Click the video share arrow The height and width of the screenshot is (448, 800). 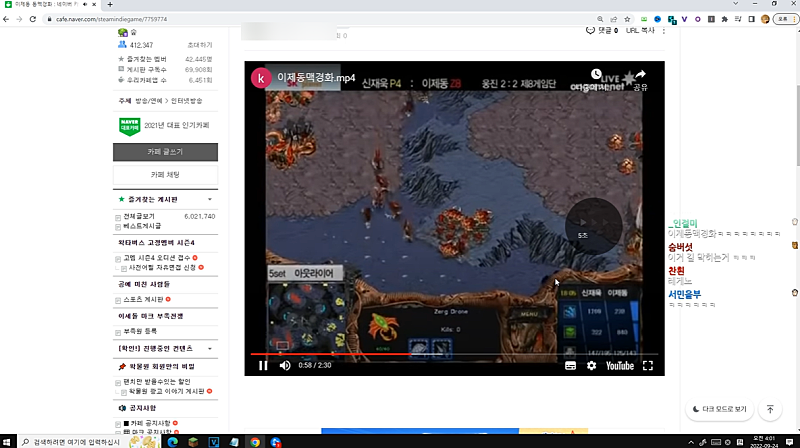(x=640, y=75)
